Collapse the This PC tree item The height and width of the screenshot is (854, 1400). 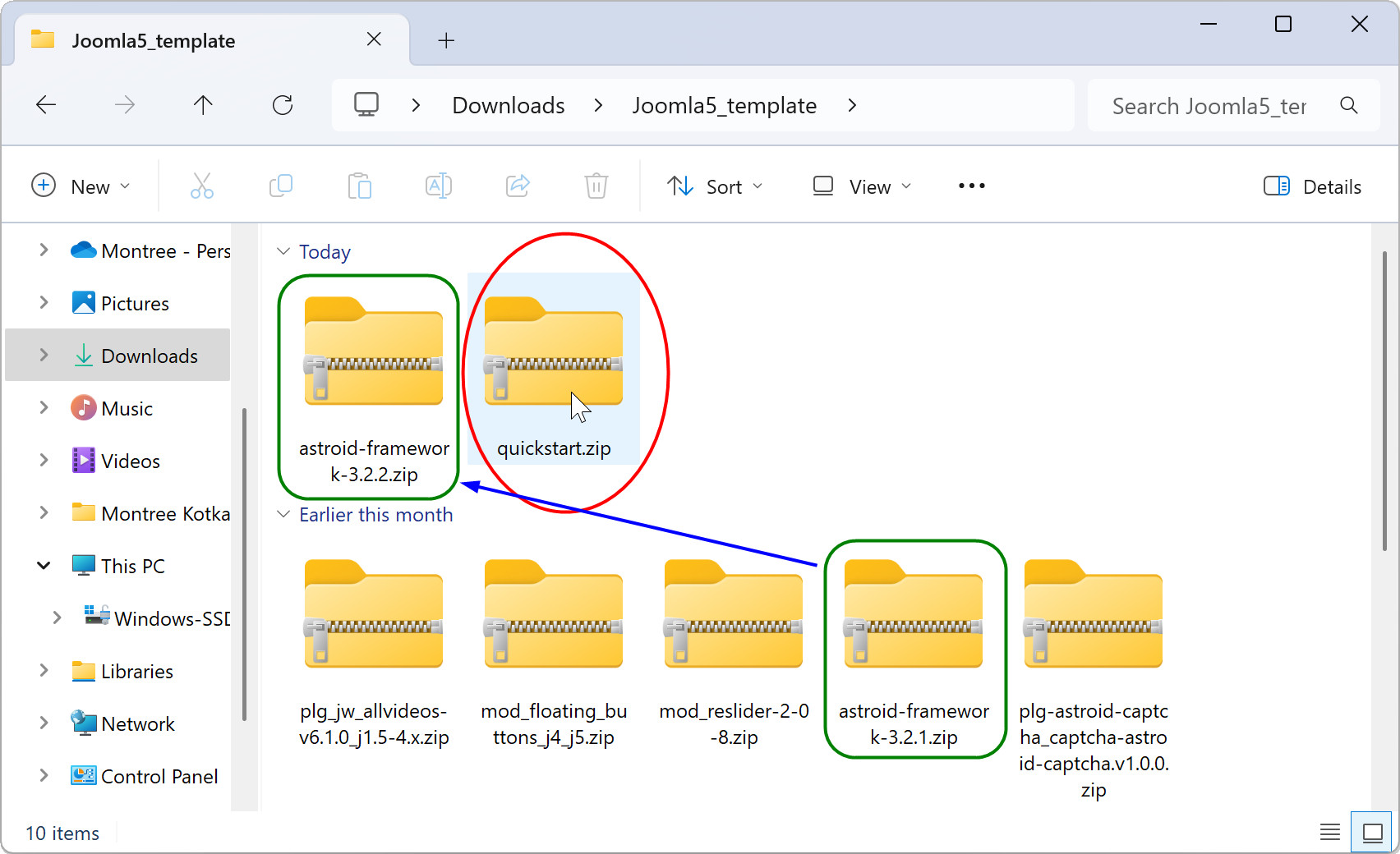[x=44, y=565]
